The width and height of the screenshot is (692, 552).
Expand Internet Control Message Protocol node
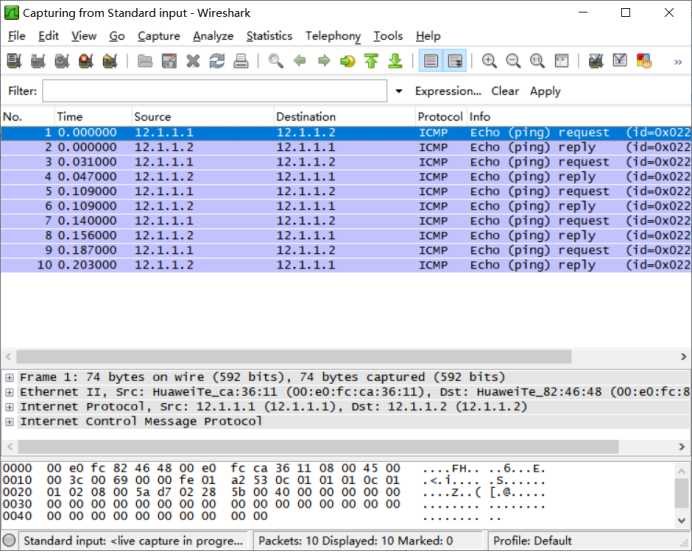[9, 422]
